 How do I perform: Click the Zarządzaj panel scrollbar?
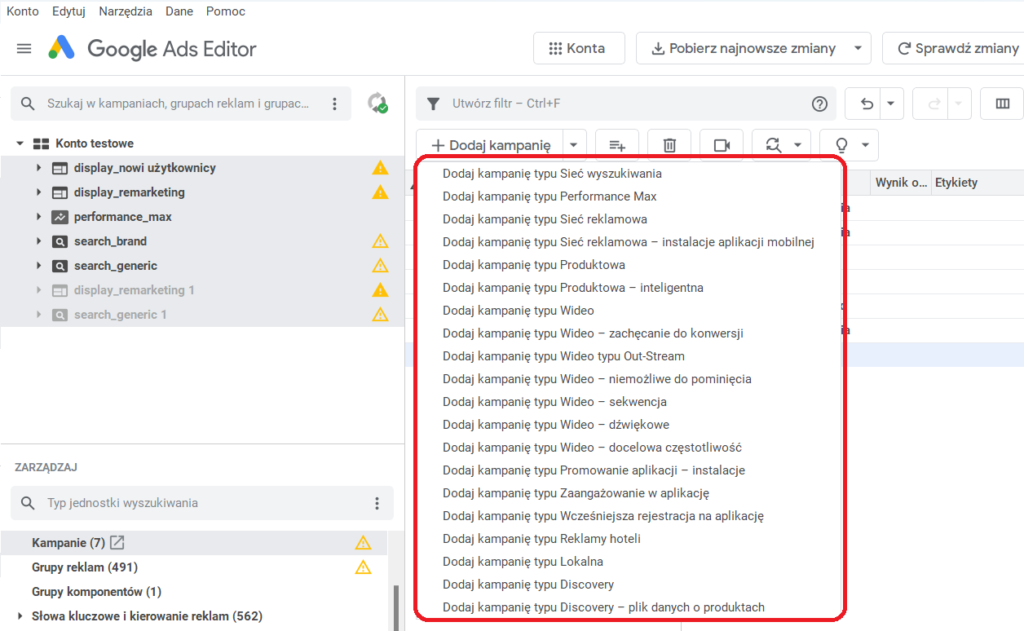[x=396, y=607]
